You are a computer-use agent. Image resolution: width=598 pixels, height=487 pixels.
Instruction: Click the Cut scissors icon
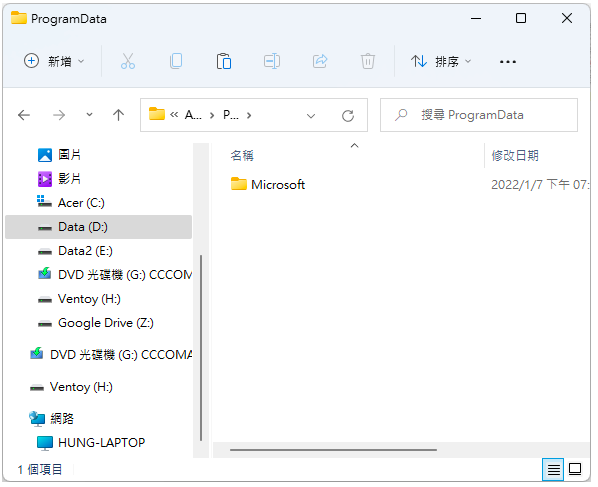coord(128,61)
